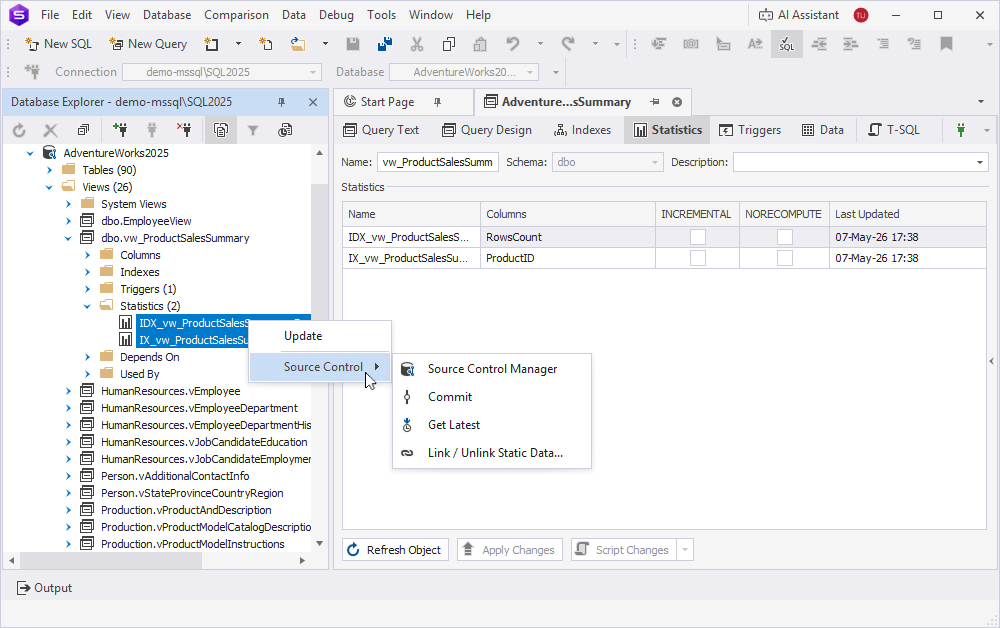This screenshot has width=1000, height=628.
Task: Click the Save All icon
Action: click(385, 44)
